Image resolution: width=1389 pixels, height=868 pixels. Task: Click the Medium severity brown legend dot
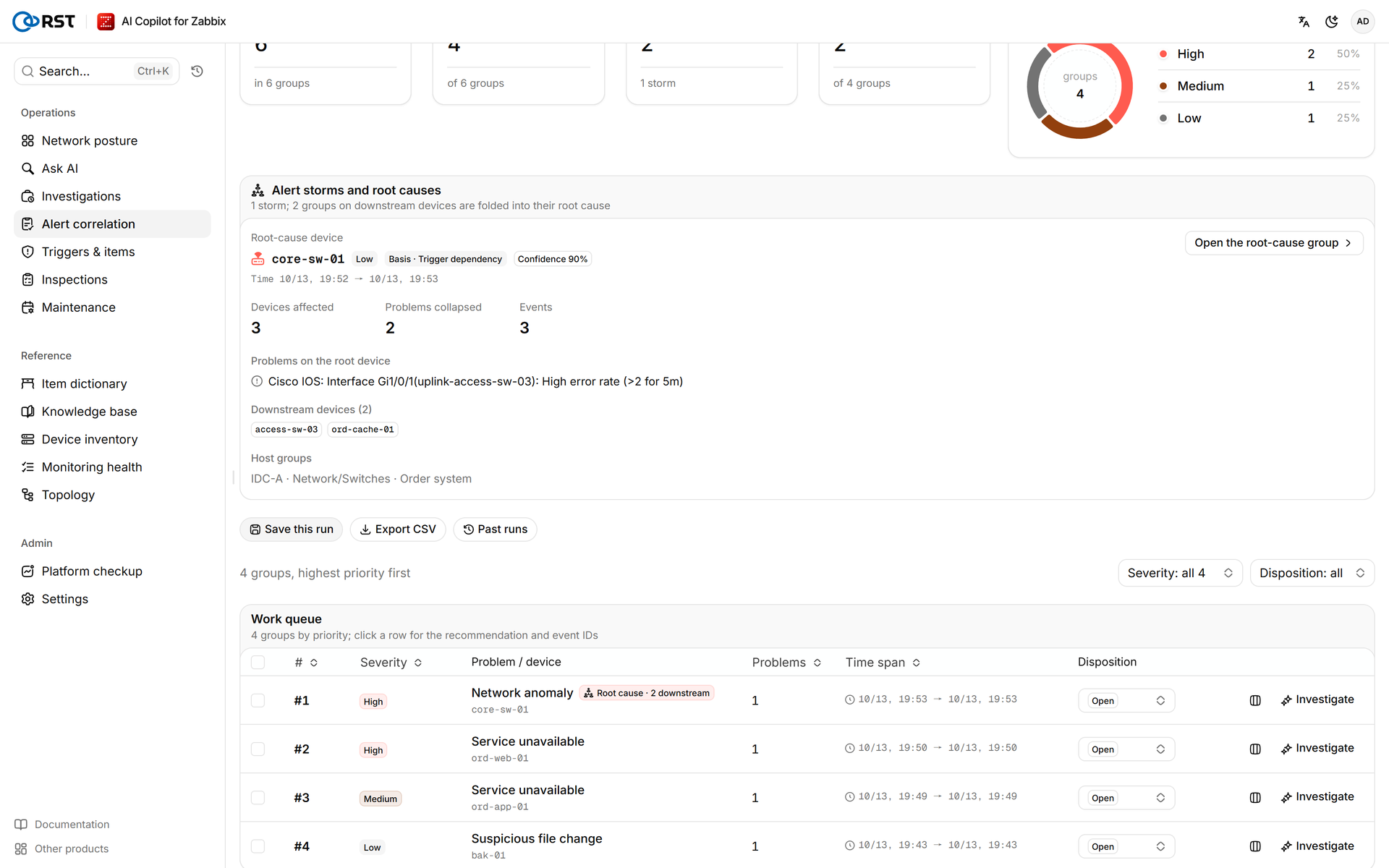[x=1163, y=86]
